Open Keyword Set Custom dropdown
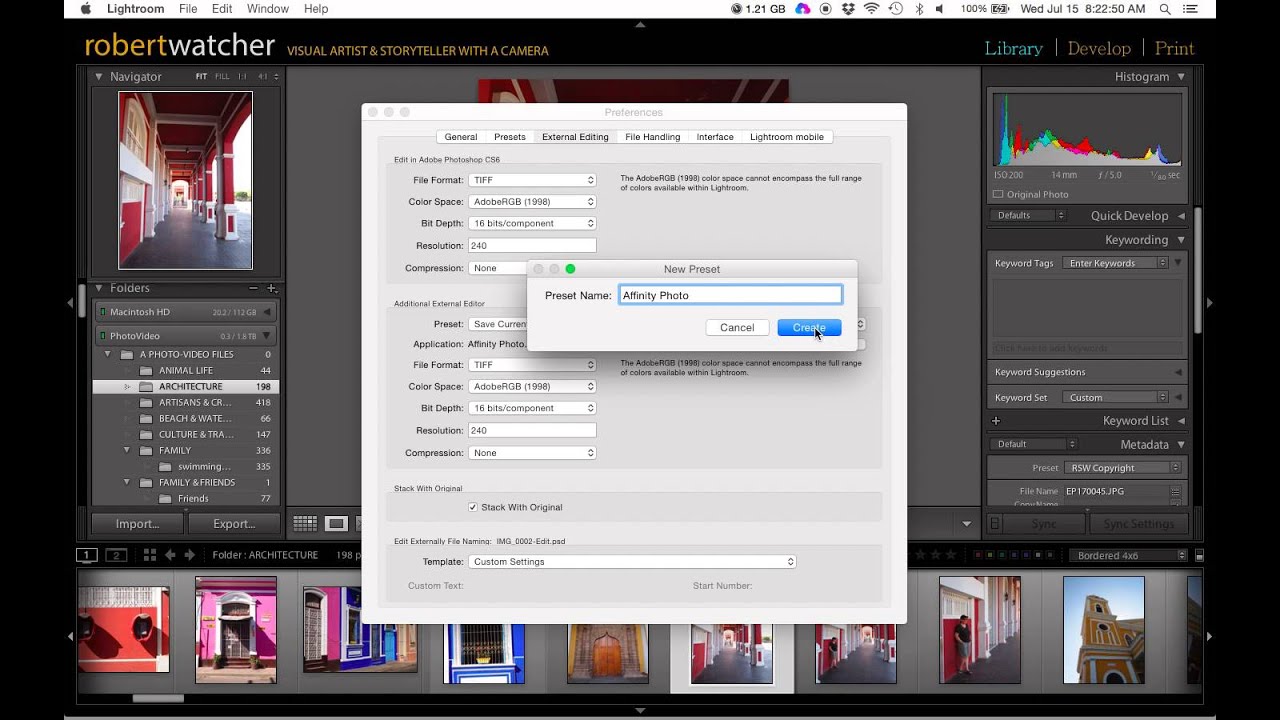The image size is (1280, 720). pos(1117,397)
